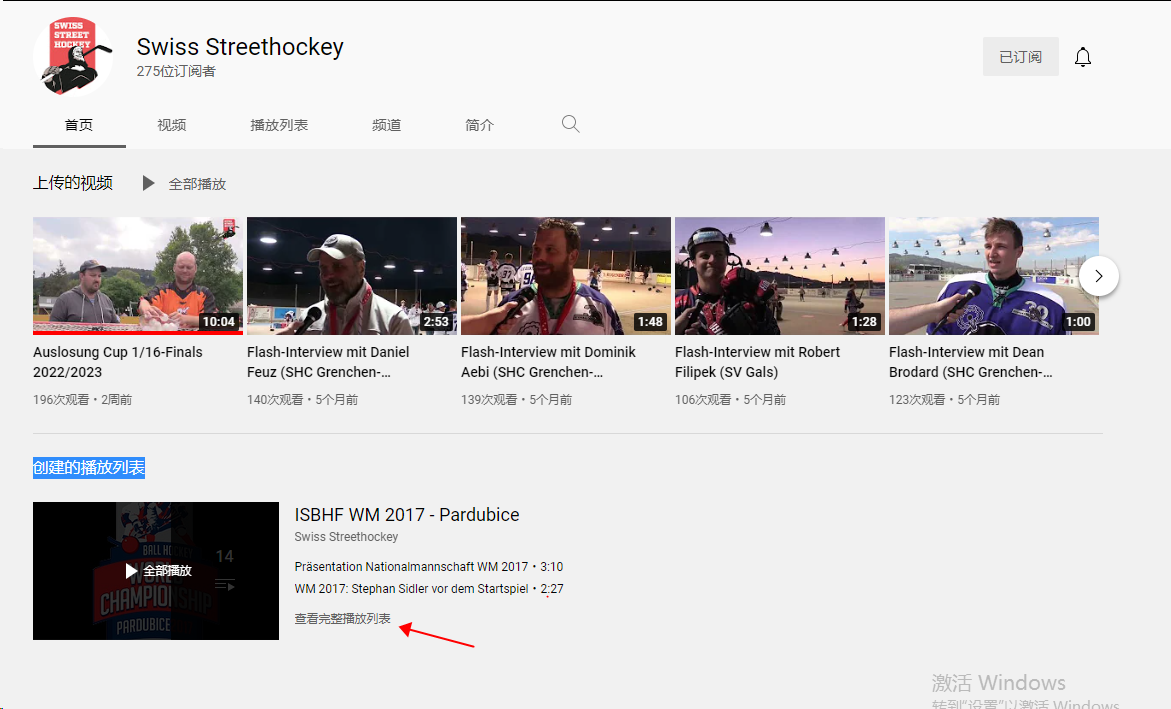Click title Flash-Interview mit Dominik Aebi

tap(548, 362)
